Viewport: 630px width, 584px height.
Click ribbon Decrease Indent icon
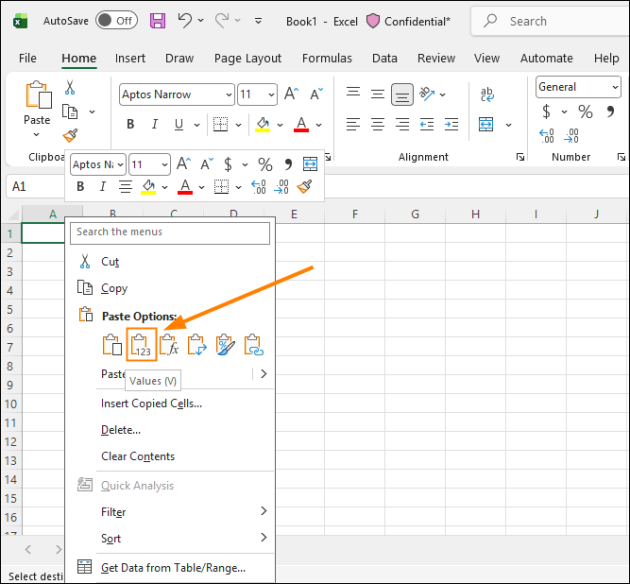click(x=427, y=125)
